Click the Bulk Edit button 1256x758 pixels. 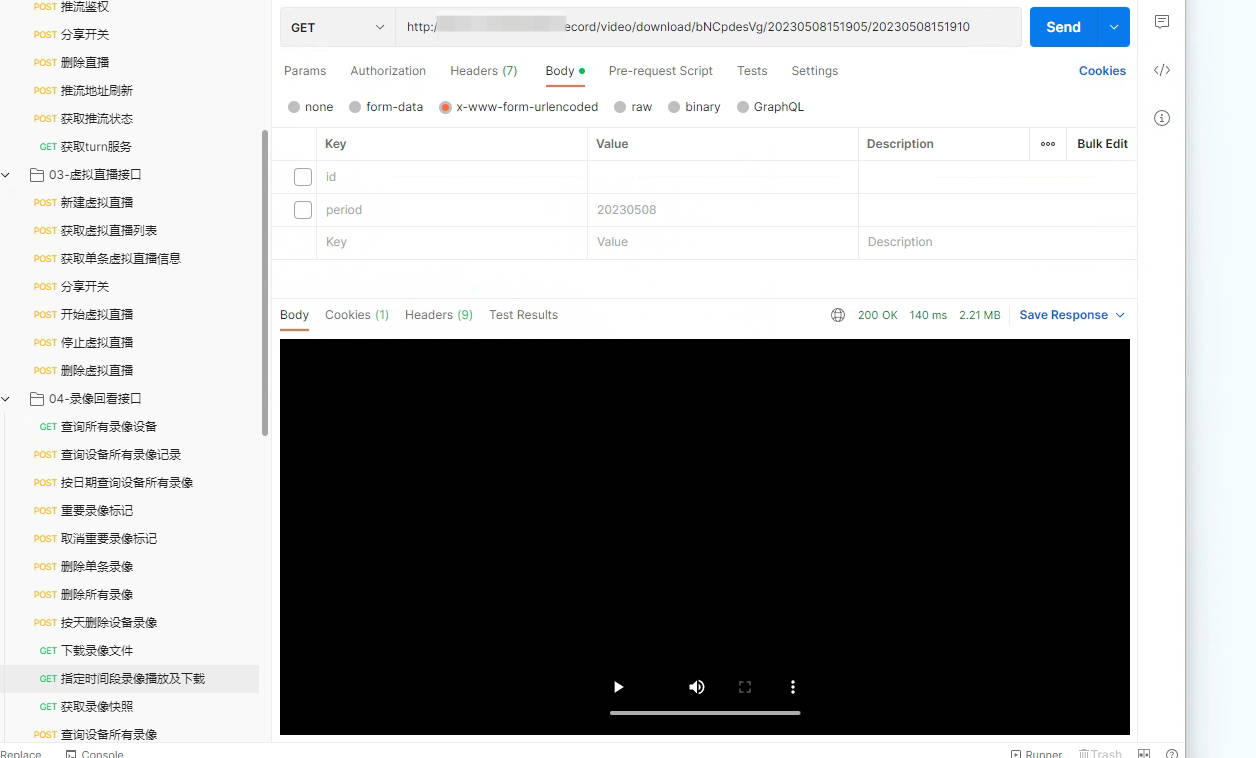pos(1102,144)
